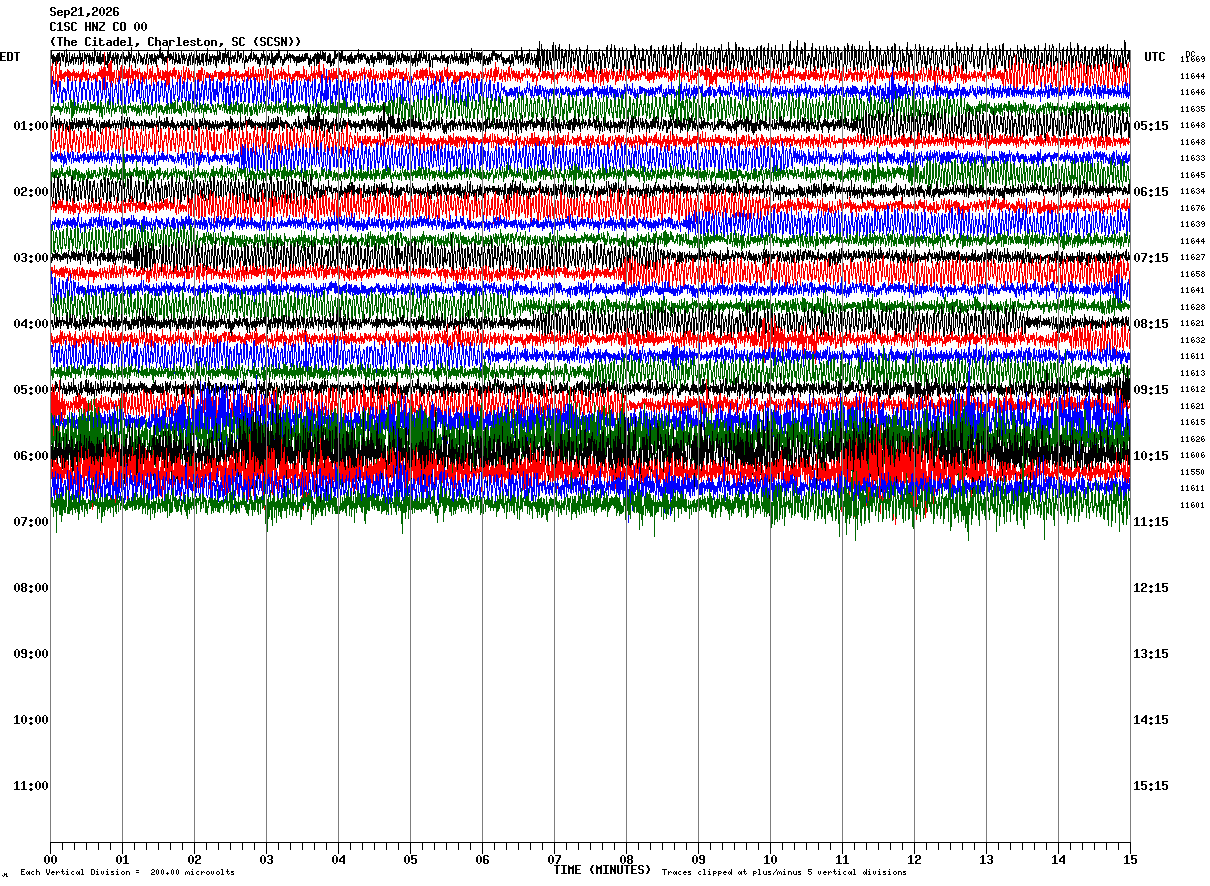The image size is (1210, 886).
Task: Select the 10:15 UTC time label
Action: click(x=1151, y=456)
